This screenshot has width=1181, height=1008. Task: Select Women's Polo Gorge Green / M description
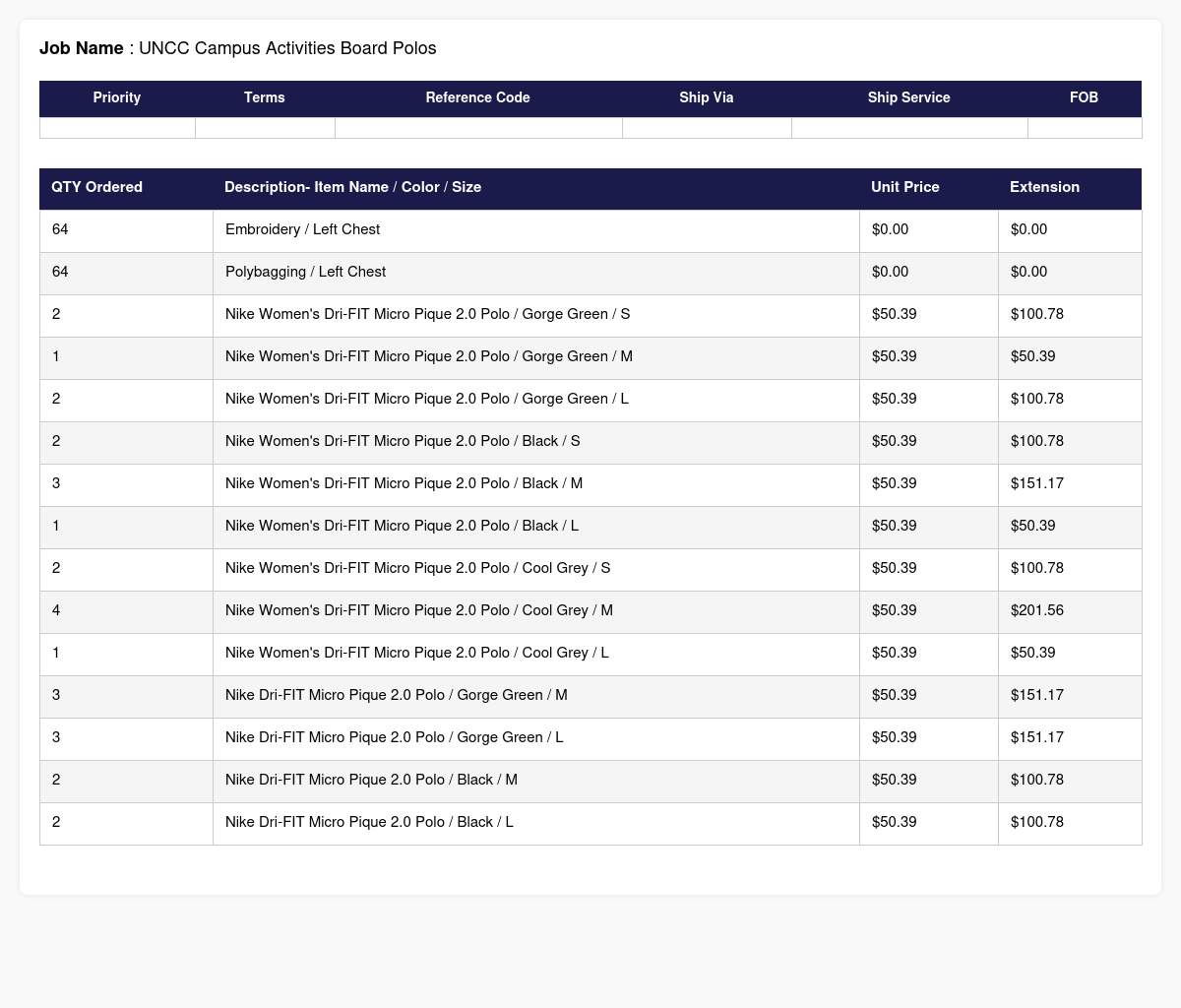tap(429, 356)
